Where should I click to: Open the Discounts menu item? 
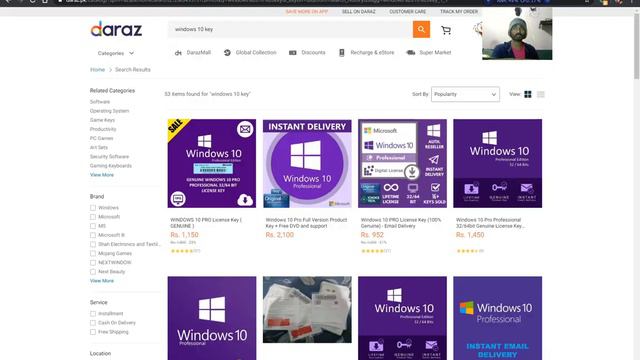click(313, 53)
